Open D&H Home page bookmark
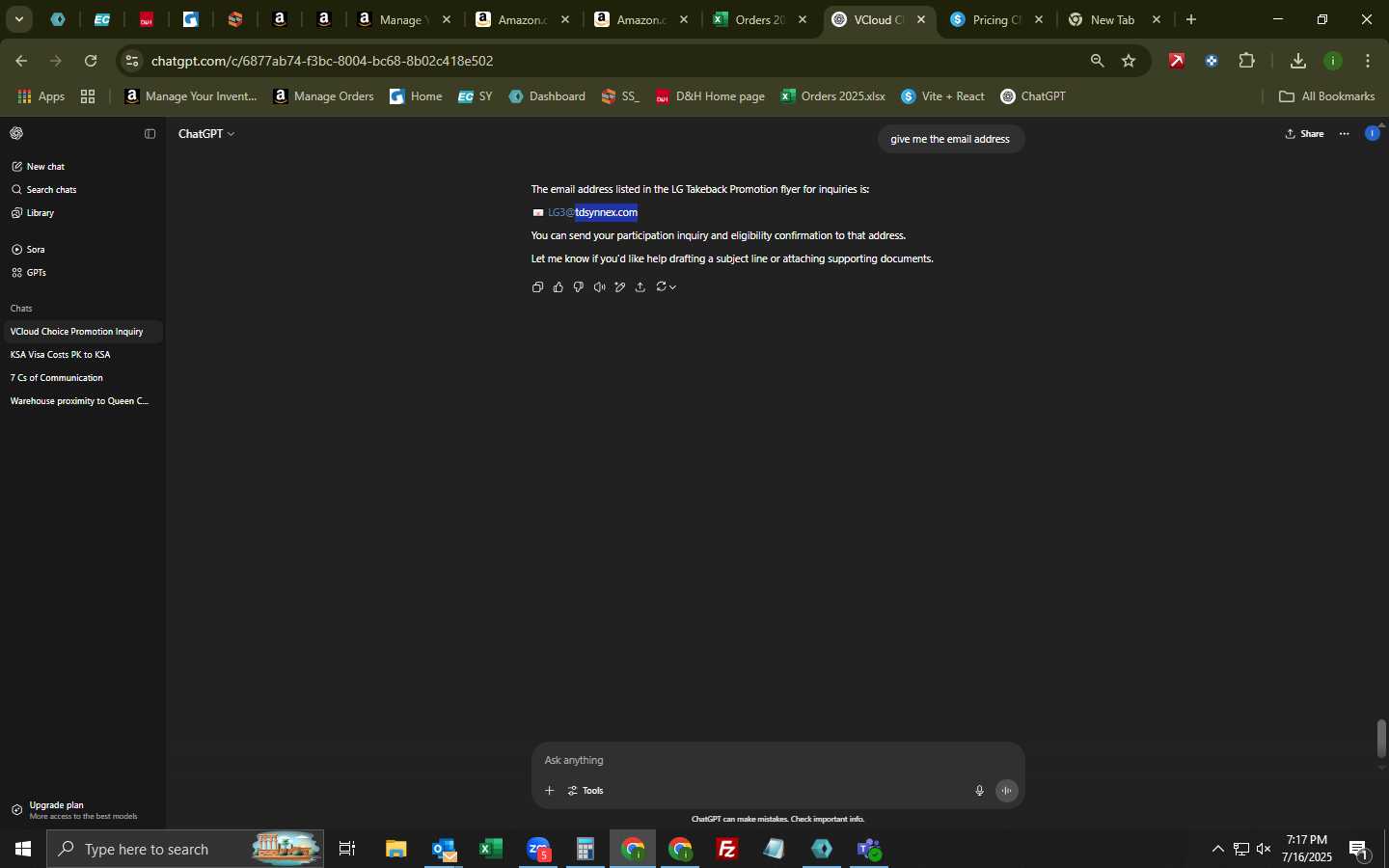This screenshot has width=1389, height=868. coord(710,96)
